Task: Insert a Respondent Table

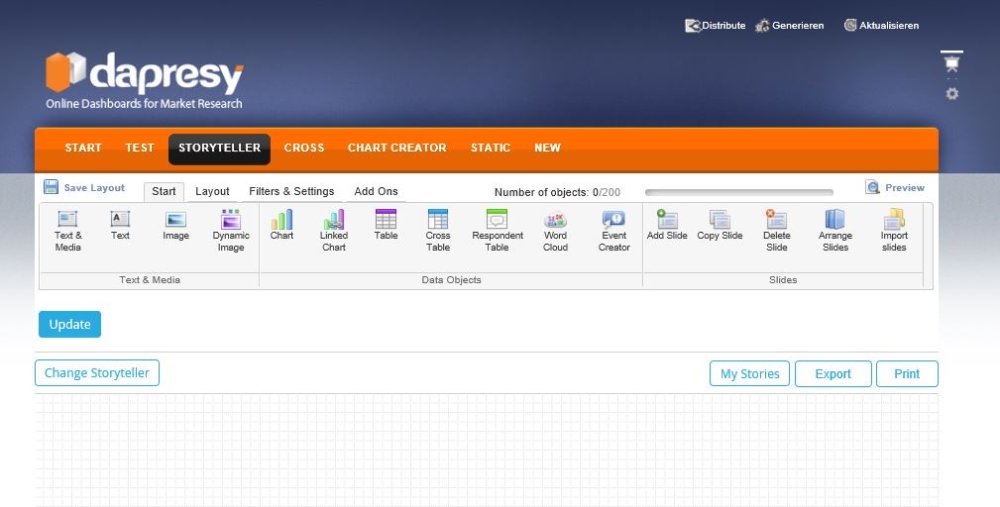Action: pos(497,231)
